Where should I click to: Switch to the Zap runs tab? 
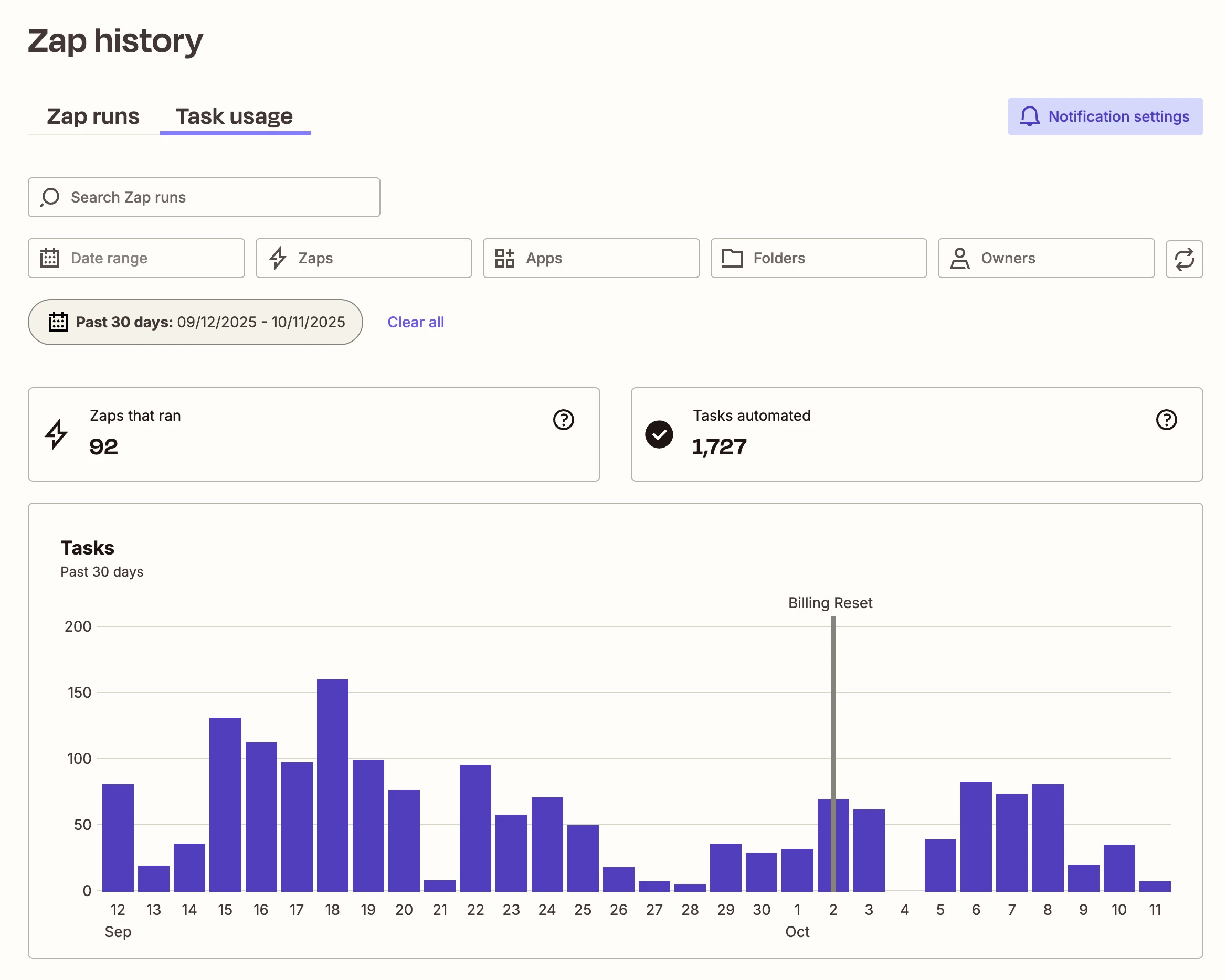pos(93,116)
